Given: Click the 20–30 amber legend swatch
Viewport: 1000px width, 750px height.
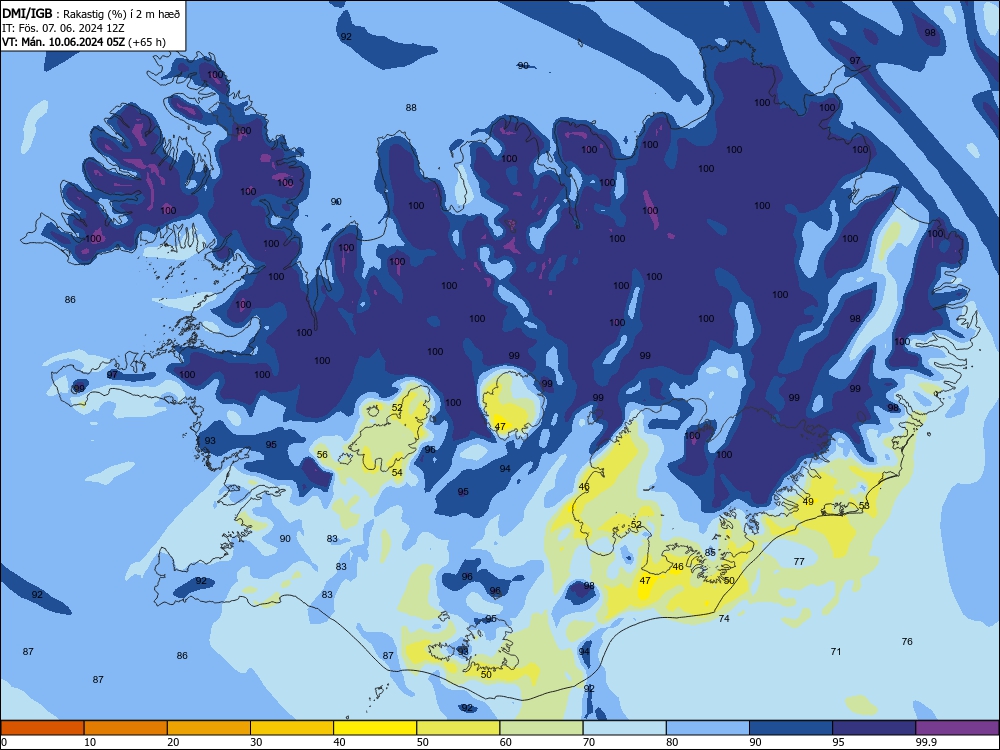Looking at the screenshot, I should point(209,728).
